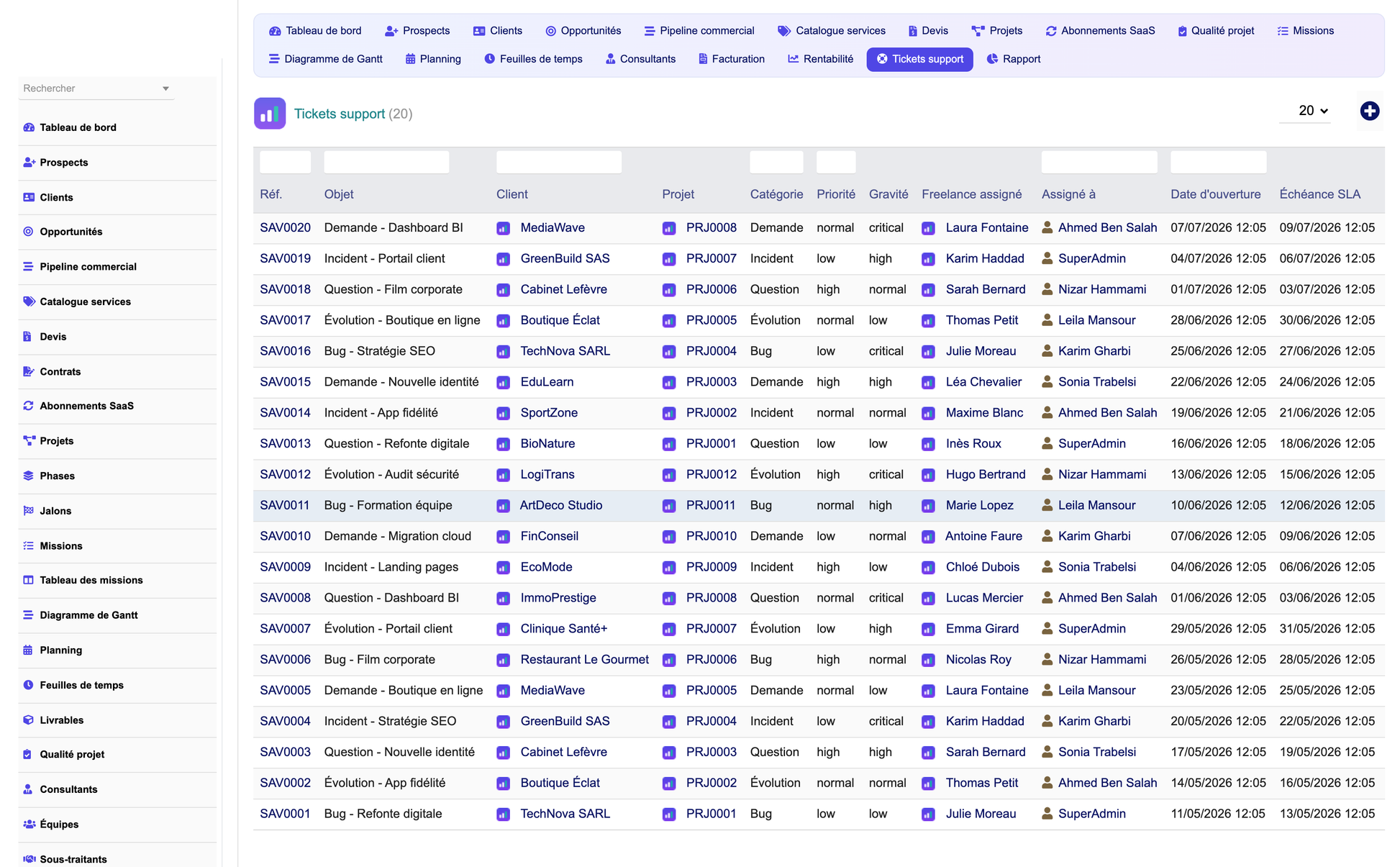Screen dimensions: 1400x867
Task: Sort by the Échéance SLA column header
Action: (1319, 194)
